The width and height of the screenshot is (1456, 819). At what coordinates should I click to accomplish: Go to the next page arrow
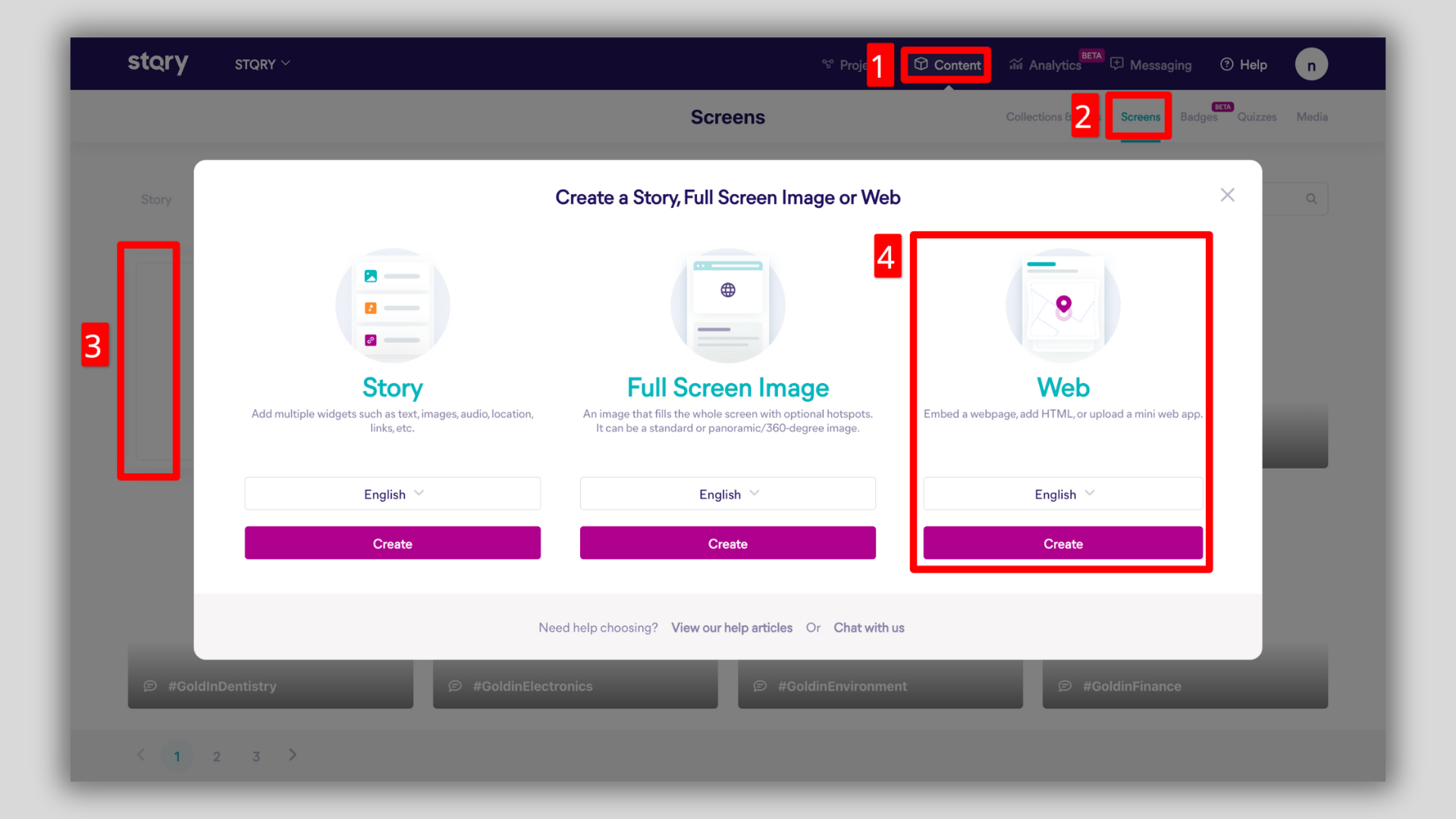tap(293, 755)
